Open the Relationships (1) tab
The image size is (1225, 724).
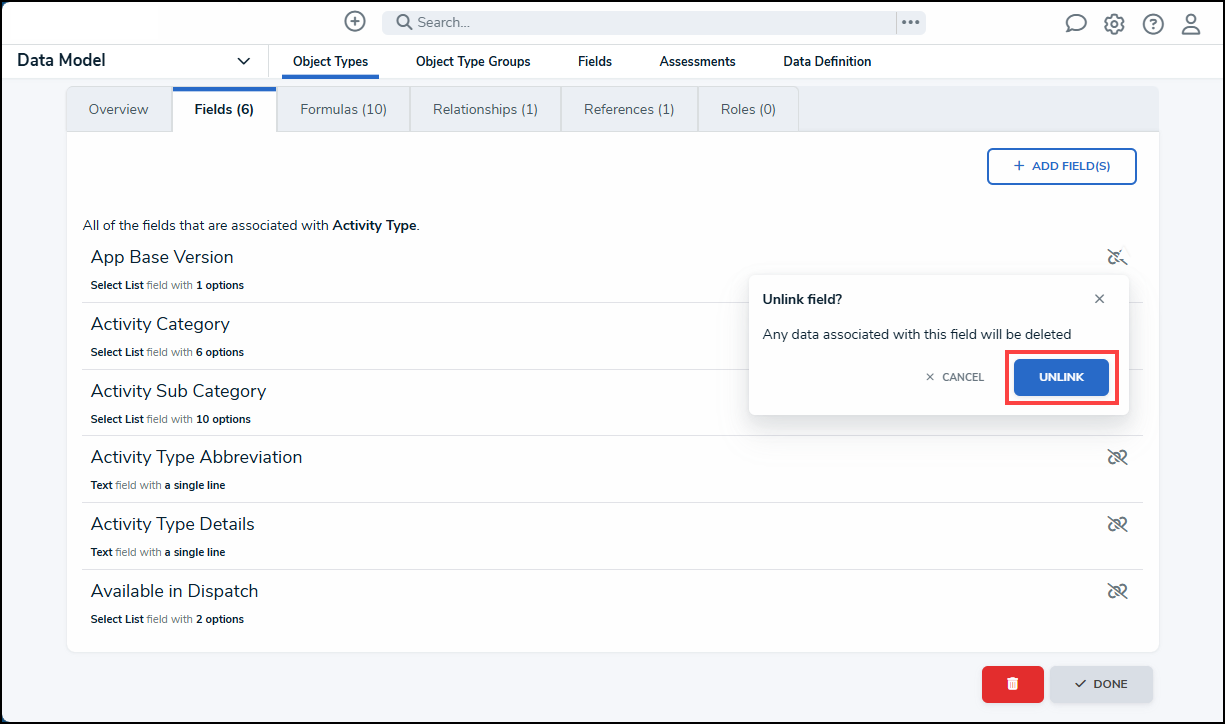click(x=485, y=109)
